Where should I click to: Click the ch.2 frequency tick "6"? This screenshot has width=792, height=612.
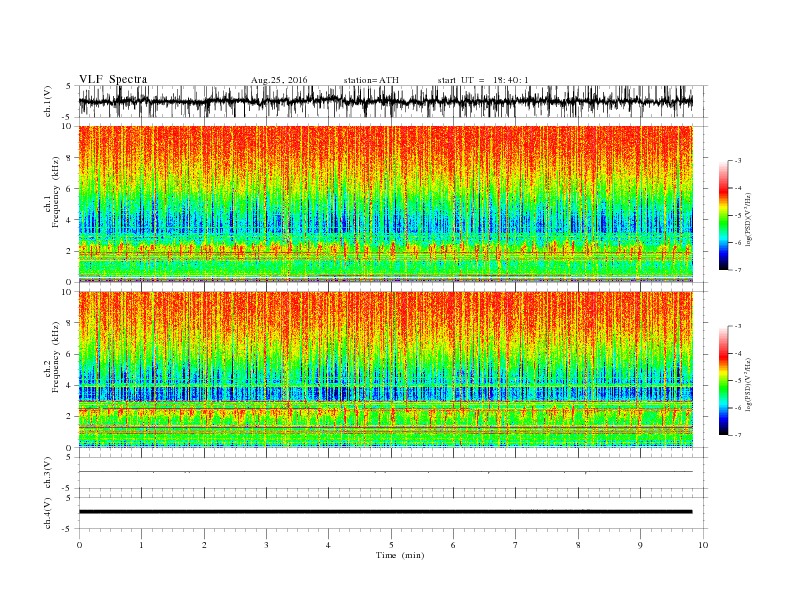tap(70, 354)
